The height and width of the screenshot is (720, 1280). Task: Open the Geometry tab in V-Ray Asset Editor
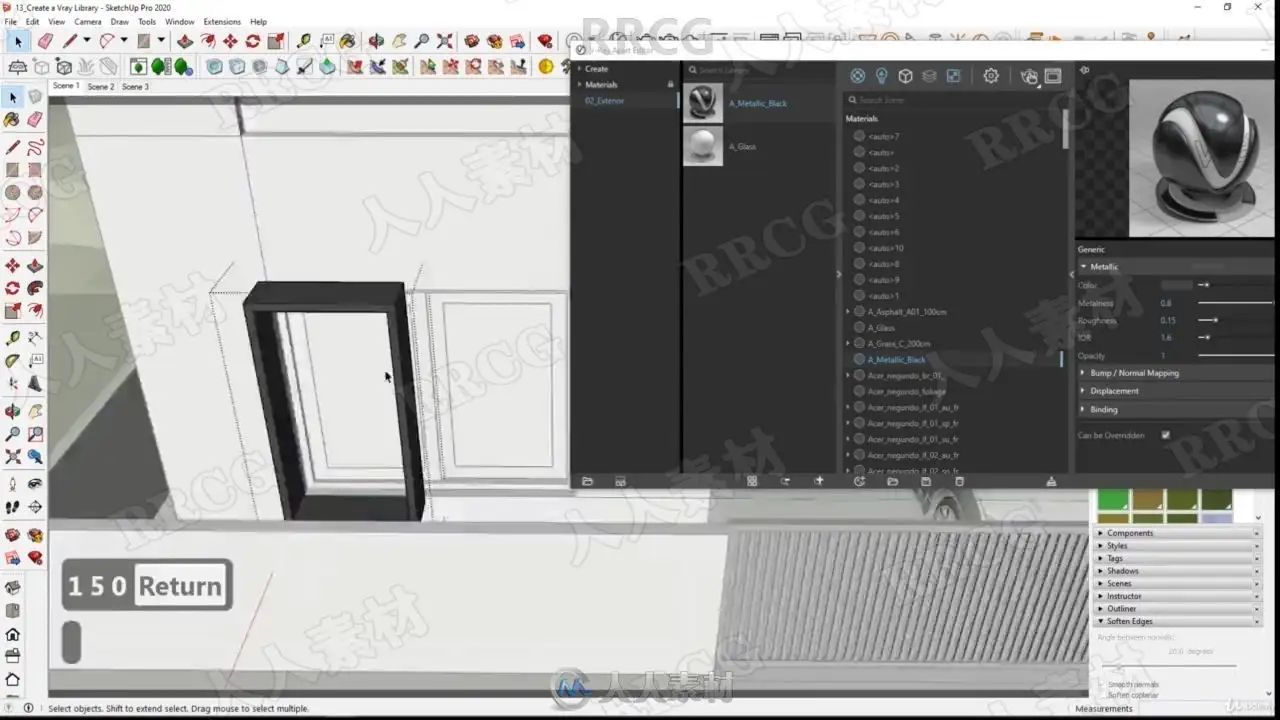point(905,76)
